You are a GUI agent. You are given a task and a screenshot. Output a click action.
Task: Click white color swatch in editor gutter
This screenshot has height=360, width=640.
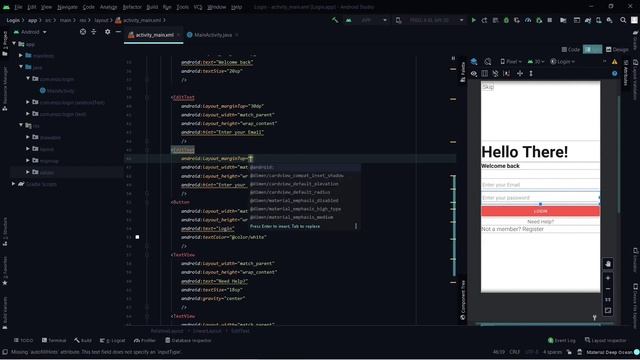(x=138, y=237)
